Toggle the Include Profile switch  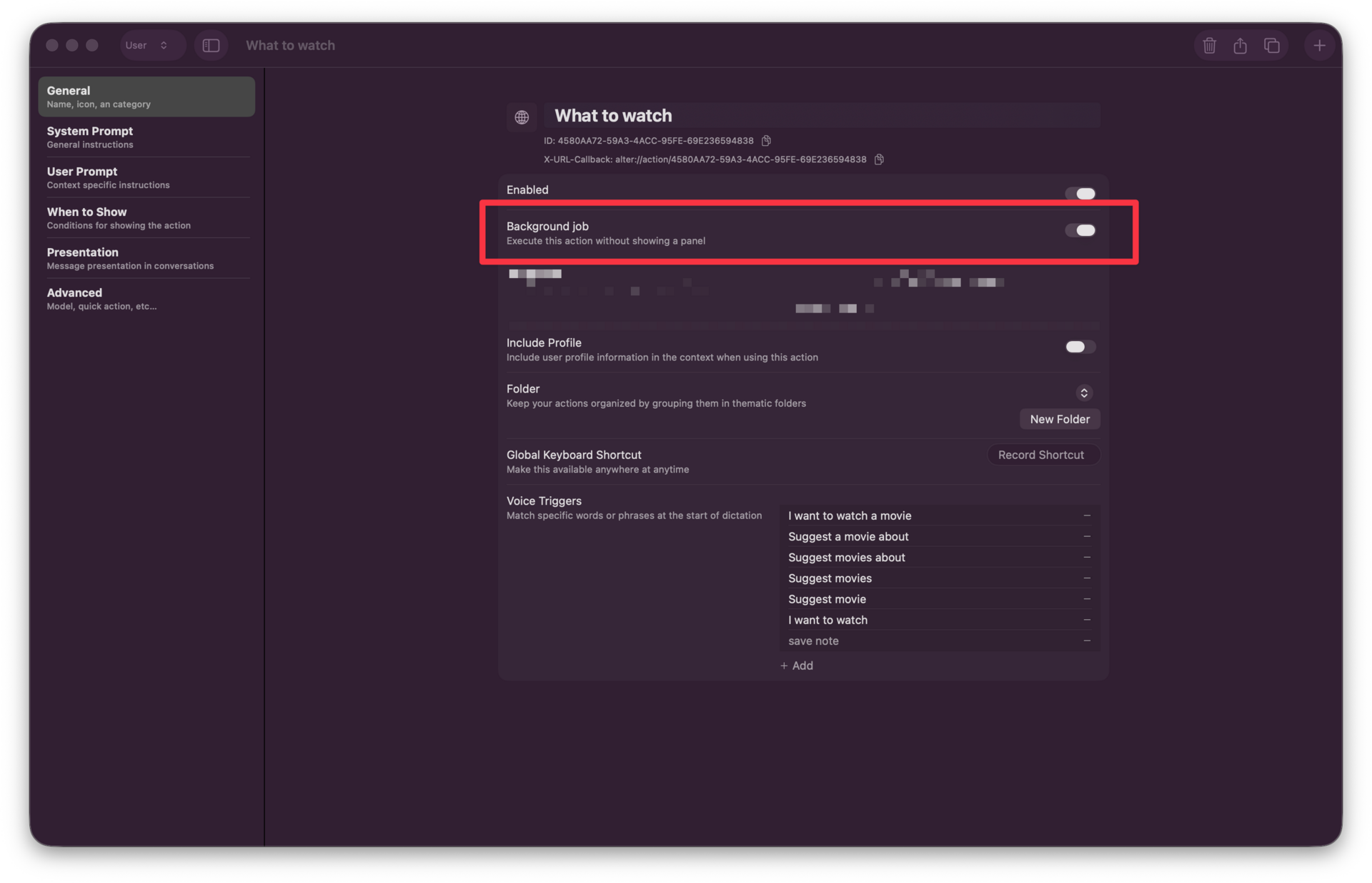click(1080, 347)
